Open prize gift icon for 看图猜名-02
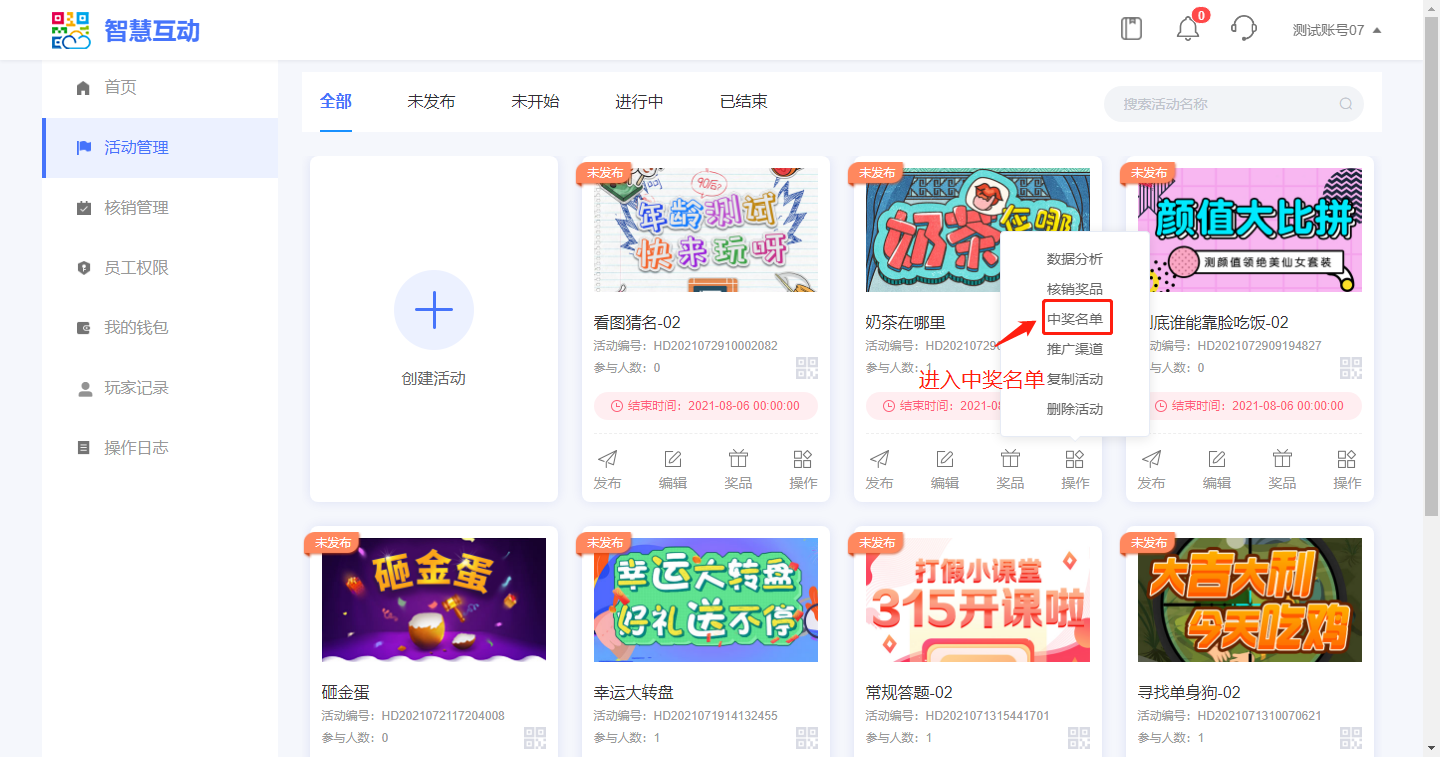 pos(738,469)
